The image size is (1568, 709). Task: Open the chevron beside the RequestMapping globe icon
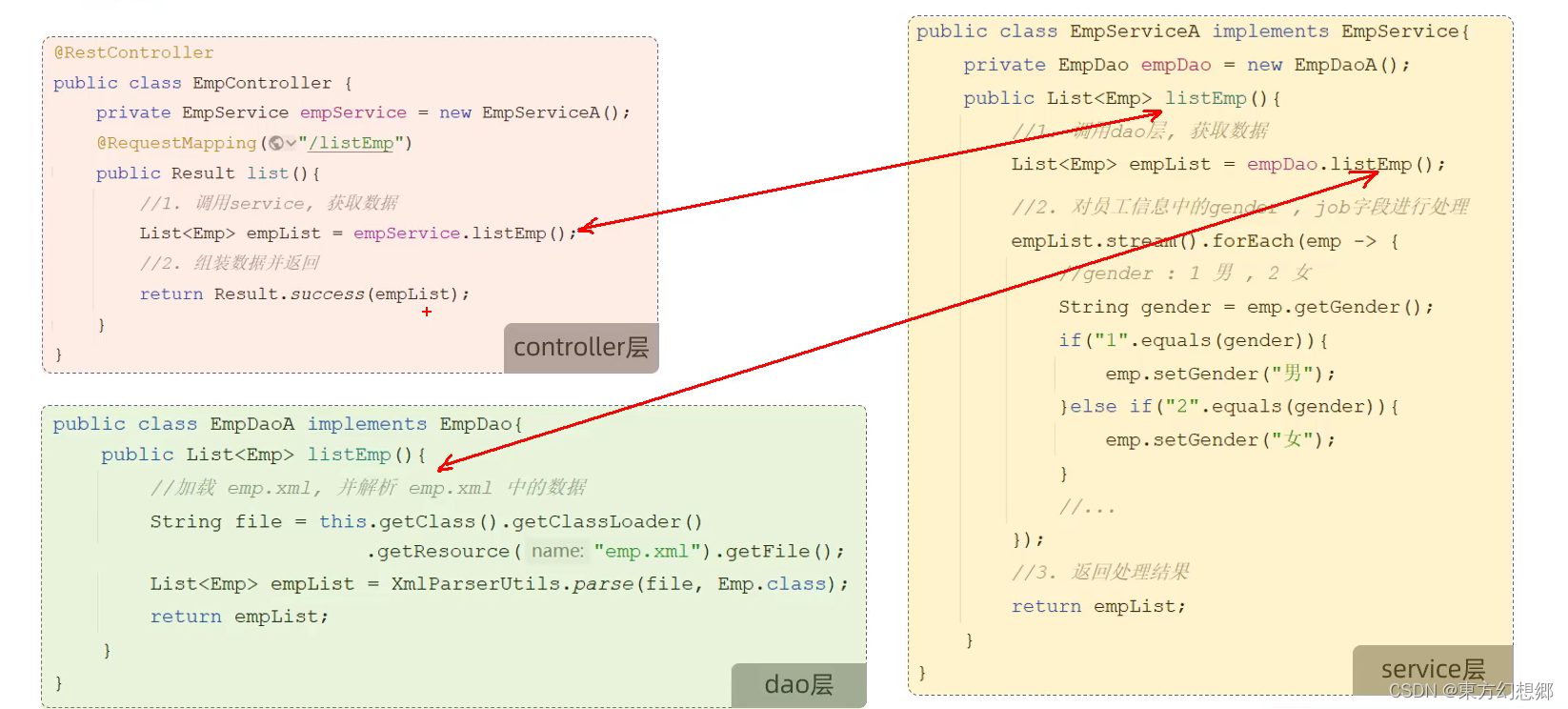pyautogui.click(x=291, y=143)
